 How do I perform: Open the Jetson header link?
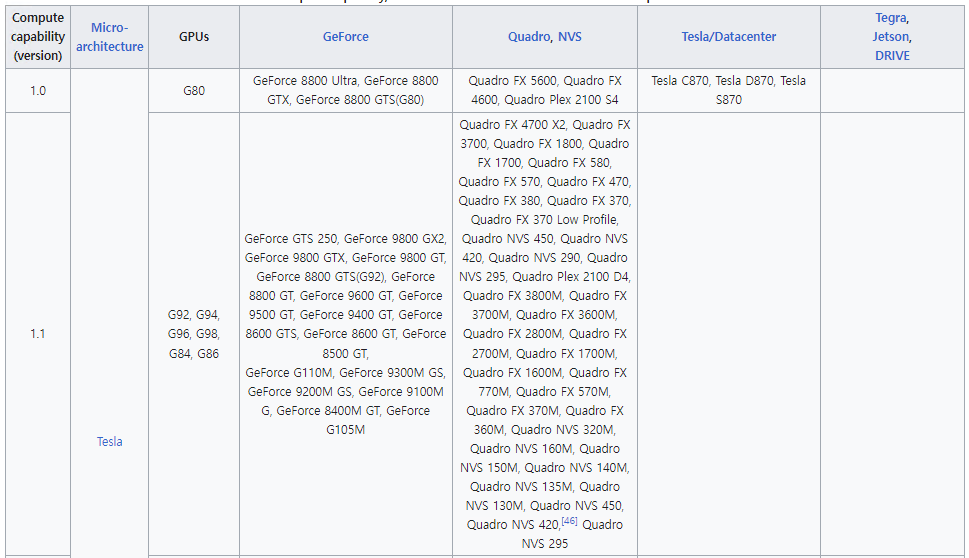pos(891,36)
